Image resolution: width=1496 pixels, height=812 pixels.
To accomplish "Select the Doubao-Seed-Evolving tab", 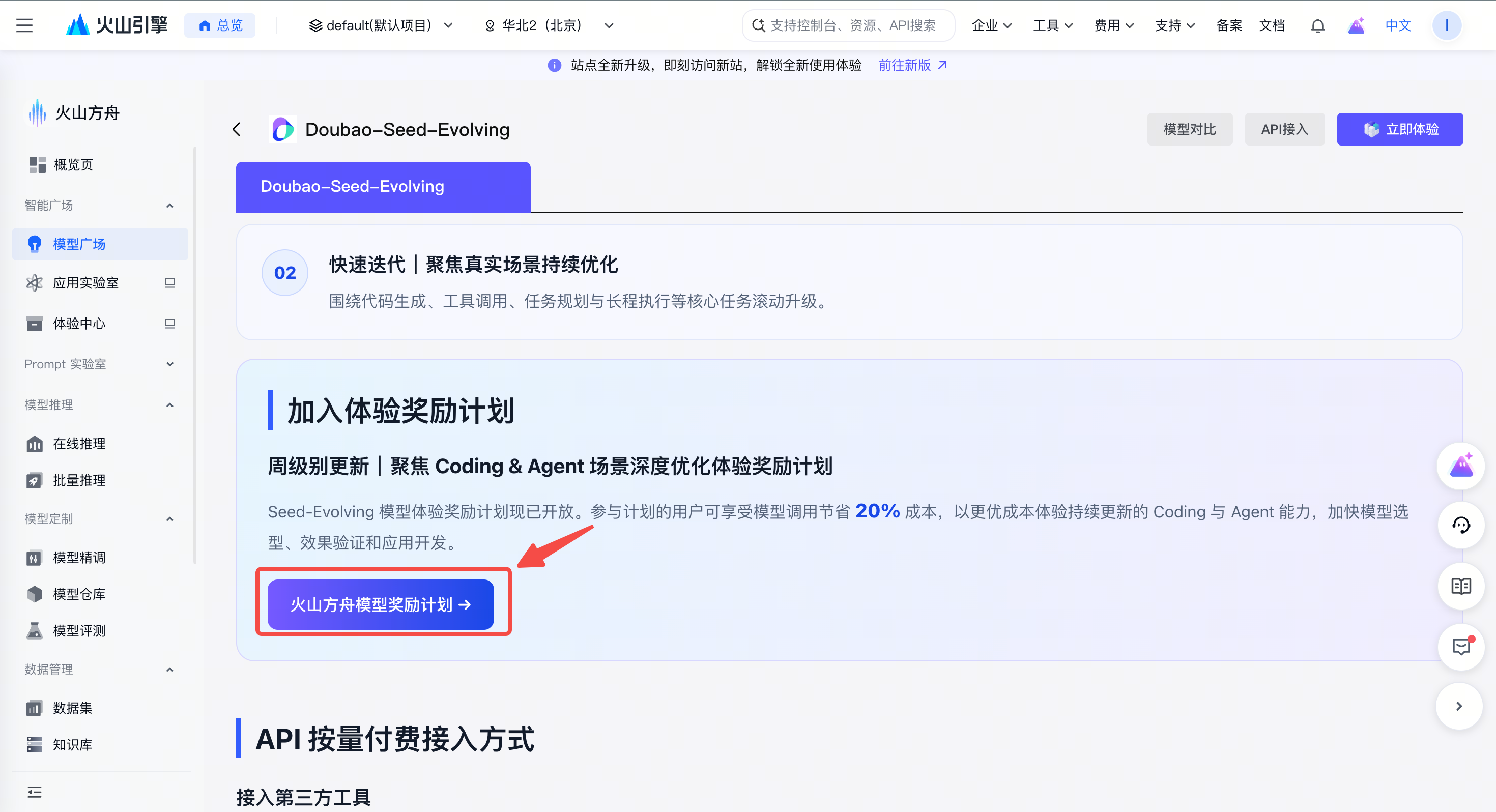I will 383,186.
